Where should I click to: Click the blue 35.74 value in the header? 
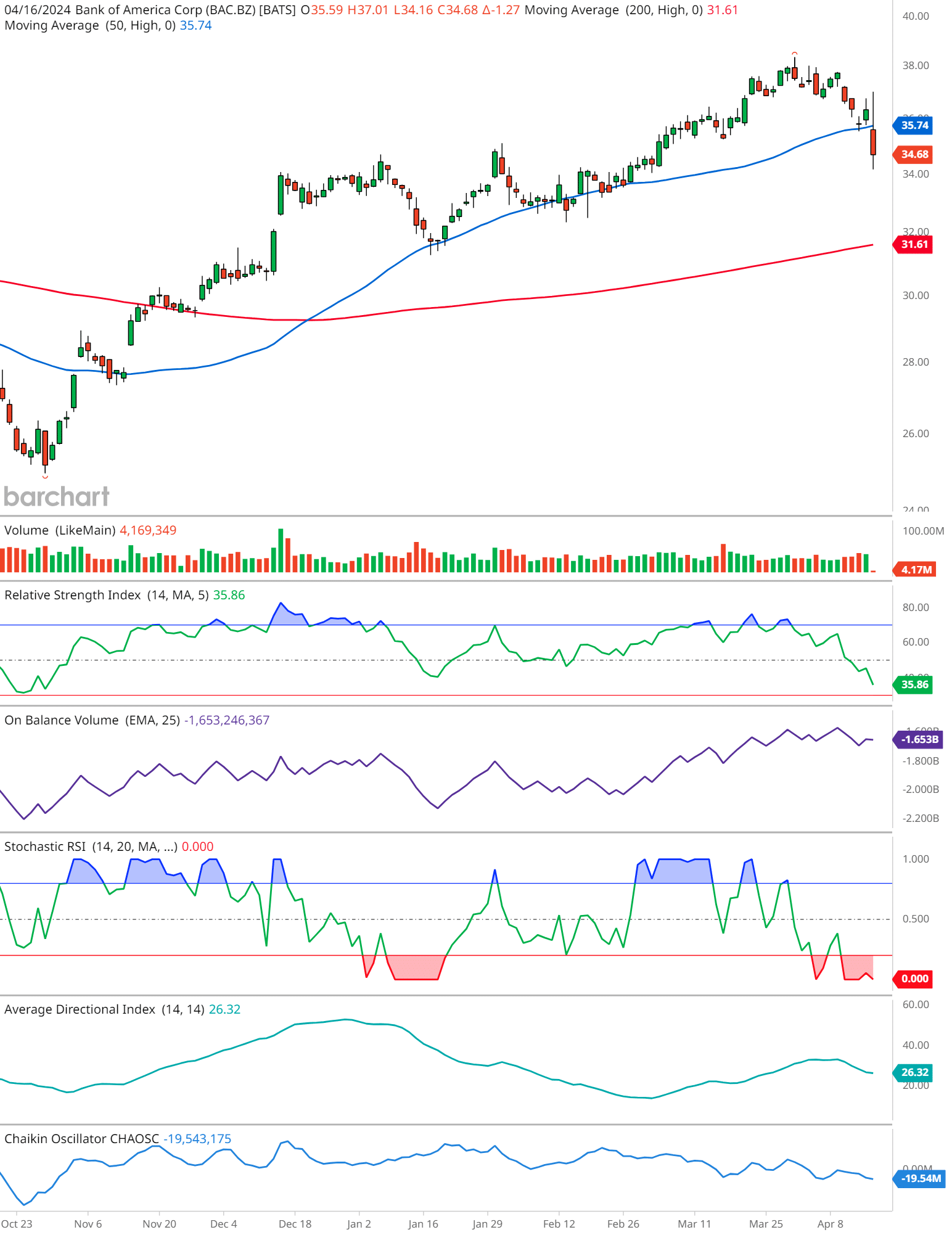[195, 25]
